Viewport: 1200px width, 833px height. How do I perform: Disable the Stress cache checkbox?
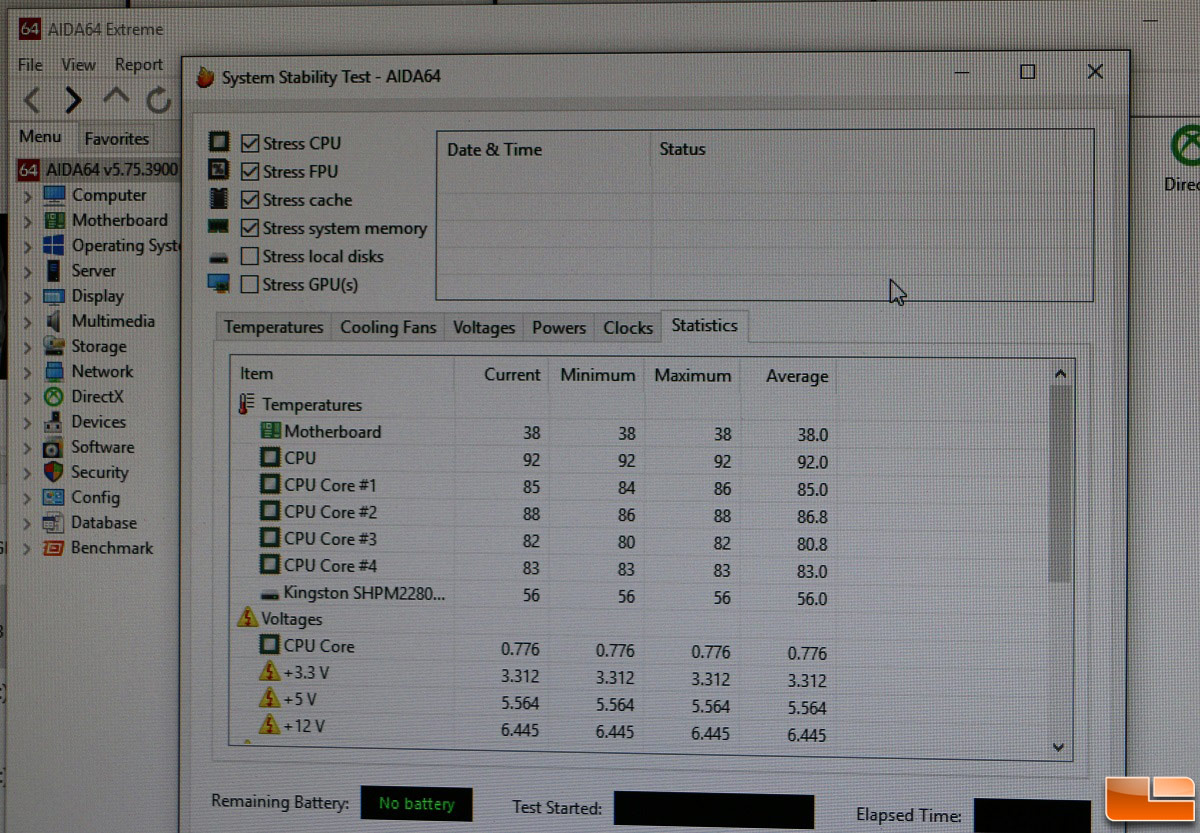[x=250, y=199]
